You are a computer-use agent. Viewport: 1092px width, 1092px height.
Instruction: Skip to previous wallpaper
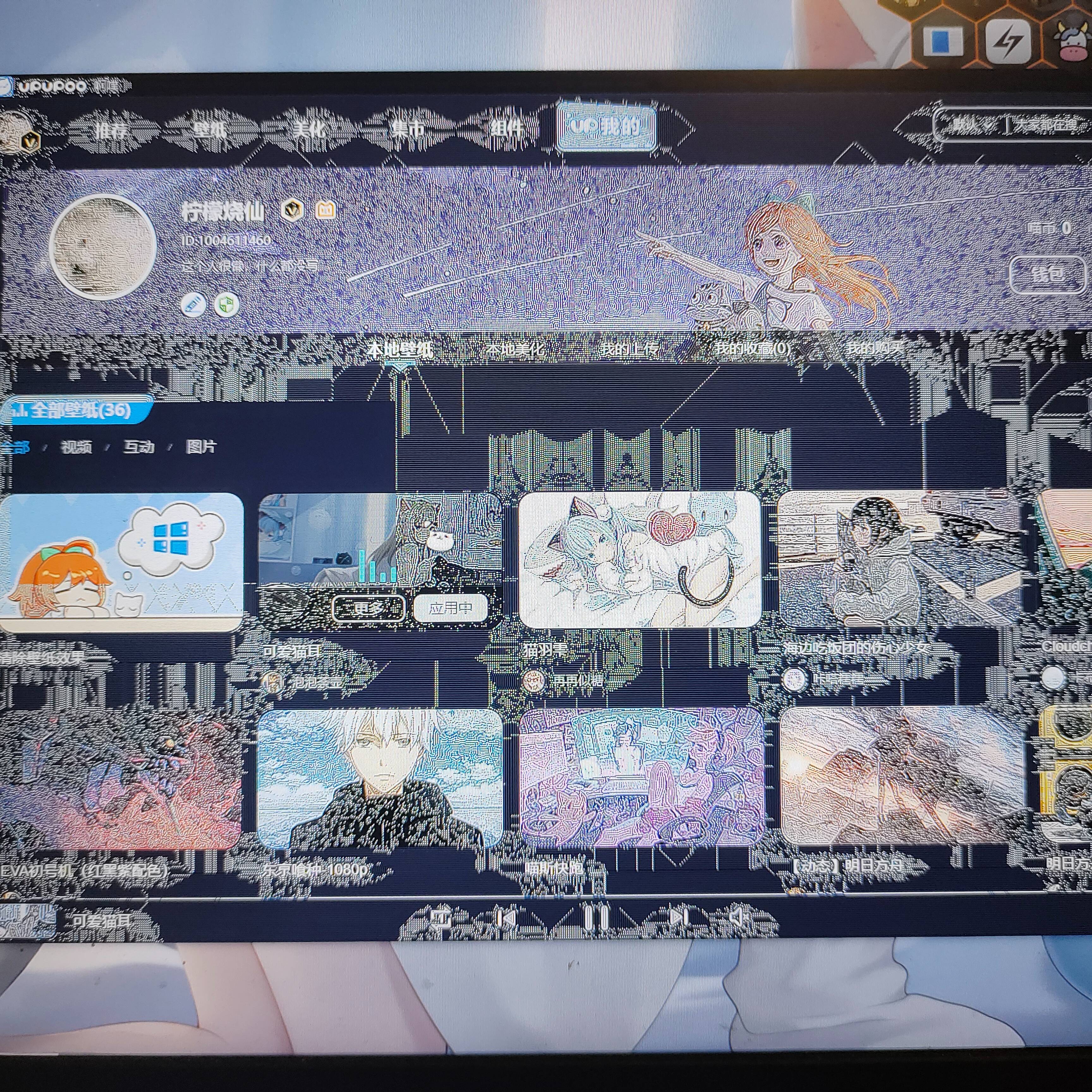click(507, 918)
